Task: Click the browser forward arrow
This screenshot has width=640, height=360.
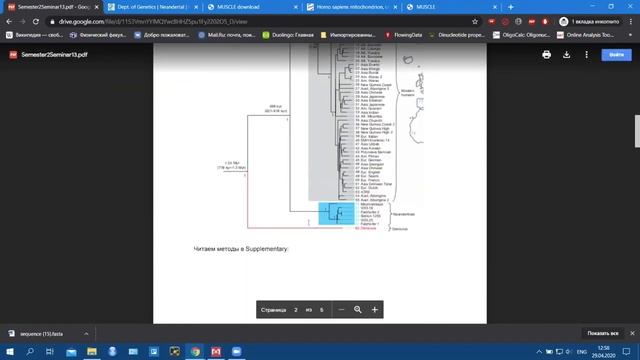Action: click(22, 22)
